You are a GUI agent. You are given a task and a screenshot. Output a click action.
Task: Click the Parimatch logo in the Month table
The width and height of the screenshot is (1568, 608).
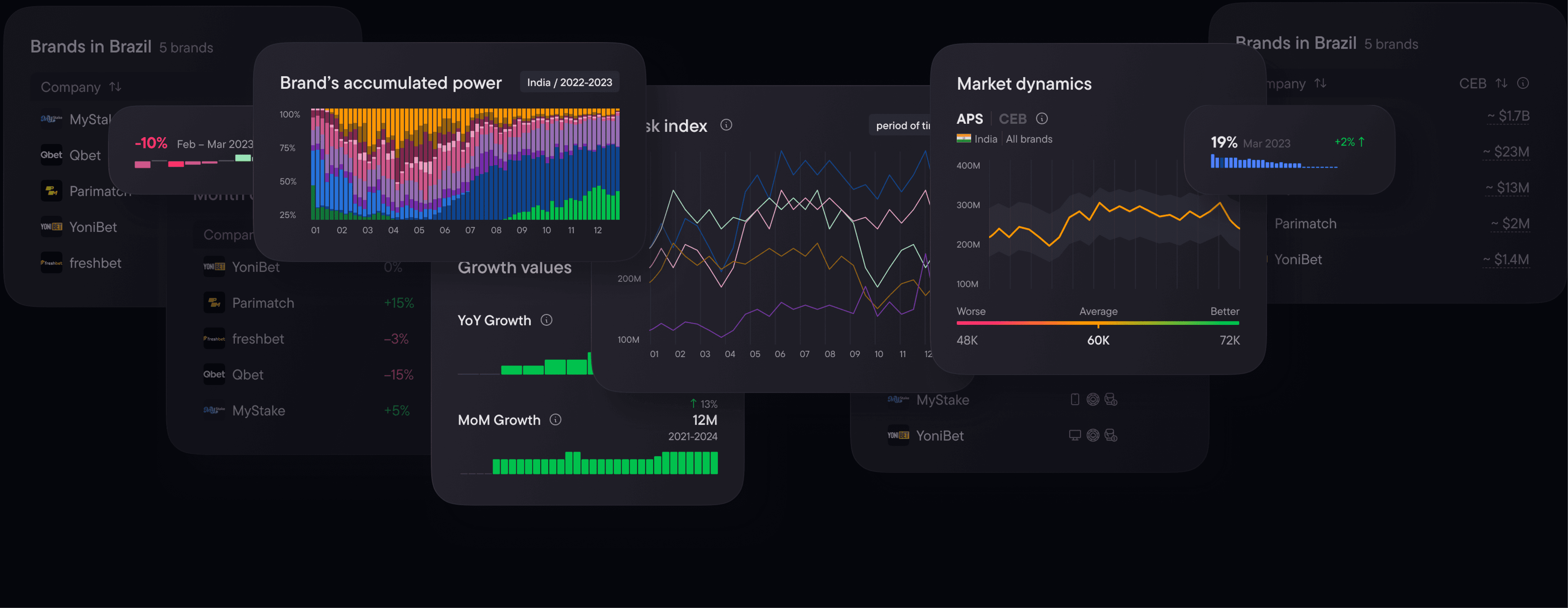pyautogui.click(x=214, y=302)
